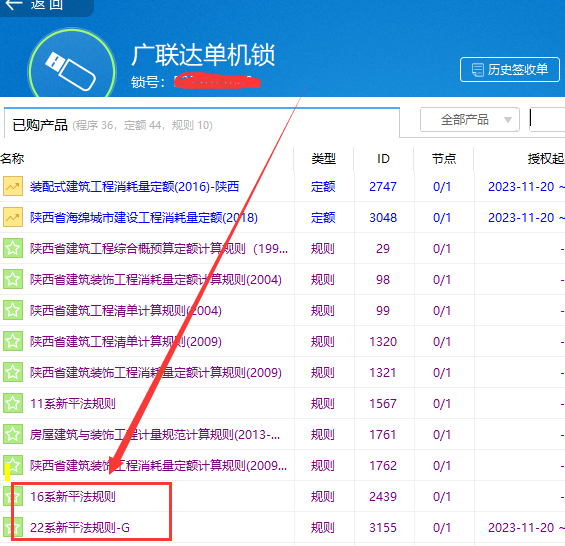Click 0/1 node cell of row 3155
Viewport: 565px width, 546px height.
(x=442, y=528)
